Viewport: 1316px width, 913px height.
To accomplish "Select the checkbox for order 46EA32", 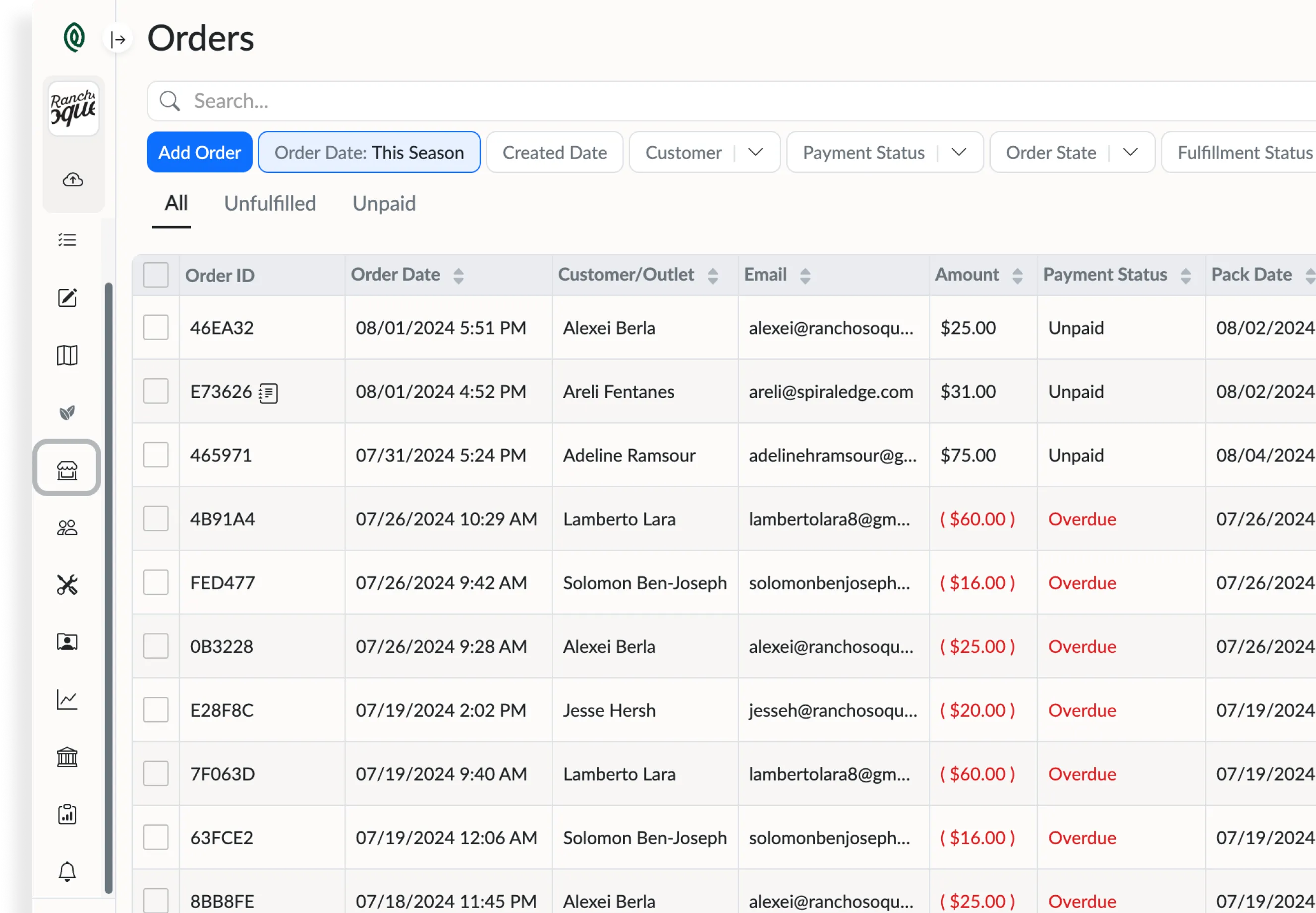I will click(156, 328).
